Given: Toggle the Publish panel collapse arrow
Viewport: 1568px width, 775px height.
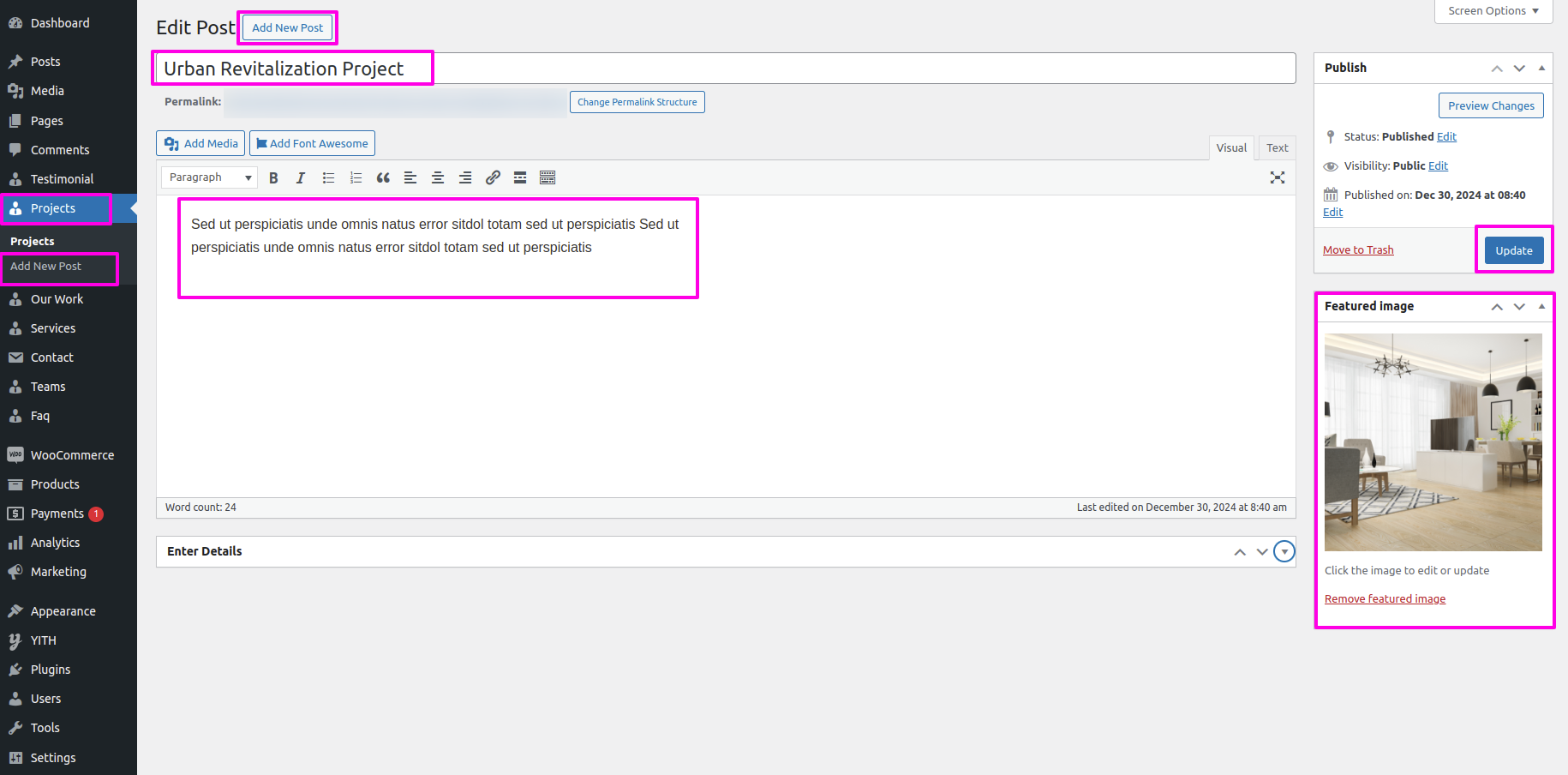Looking at the screenshot, I should 1541,68.
